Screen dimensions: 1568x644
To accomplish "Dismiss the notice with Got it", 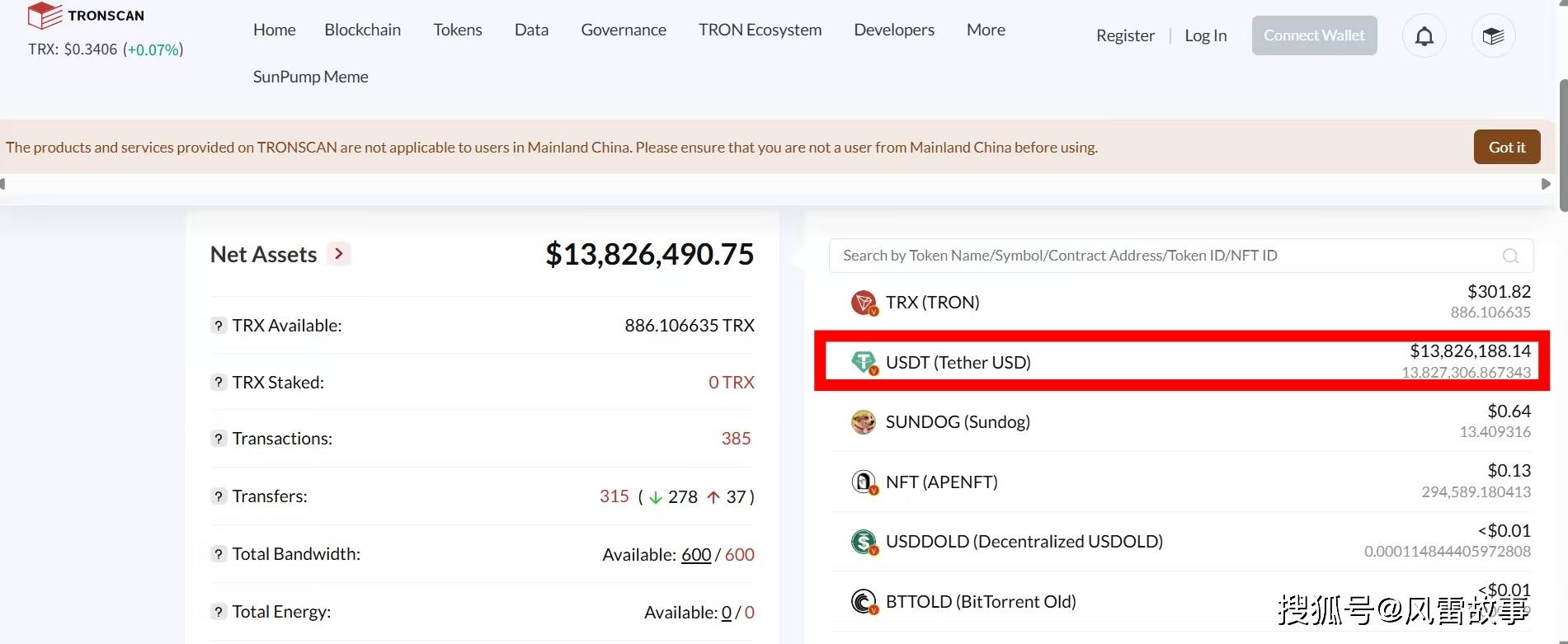I will 1507,147.
